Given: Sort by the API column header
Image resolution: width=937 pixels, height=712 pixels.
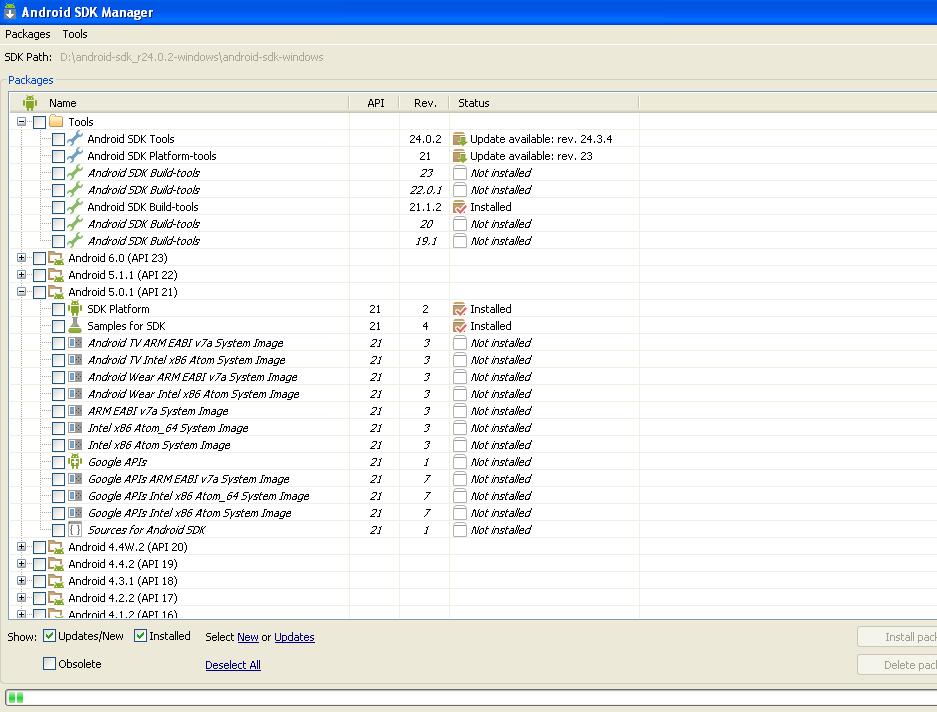Looking at the screenshot, I should (375, 103).
